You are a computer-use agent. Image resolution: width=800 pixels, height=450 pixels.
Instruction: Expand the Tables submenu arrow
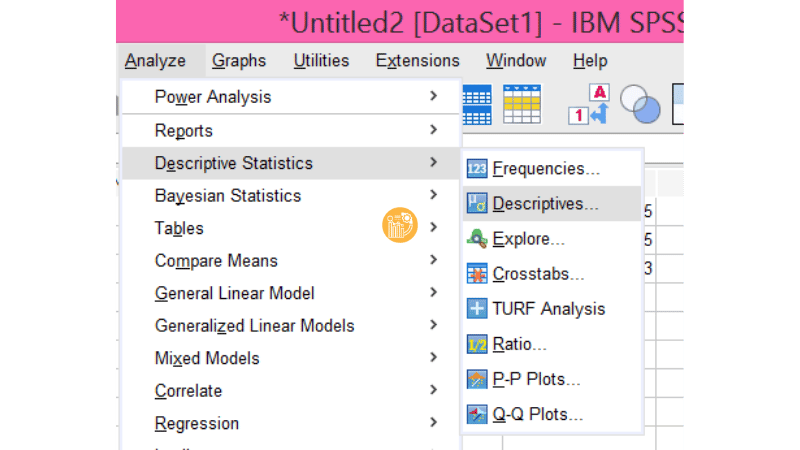(x=433, y=228)
